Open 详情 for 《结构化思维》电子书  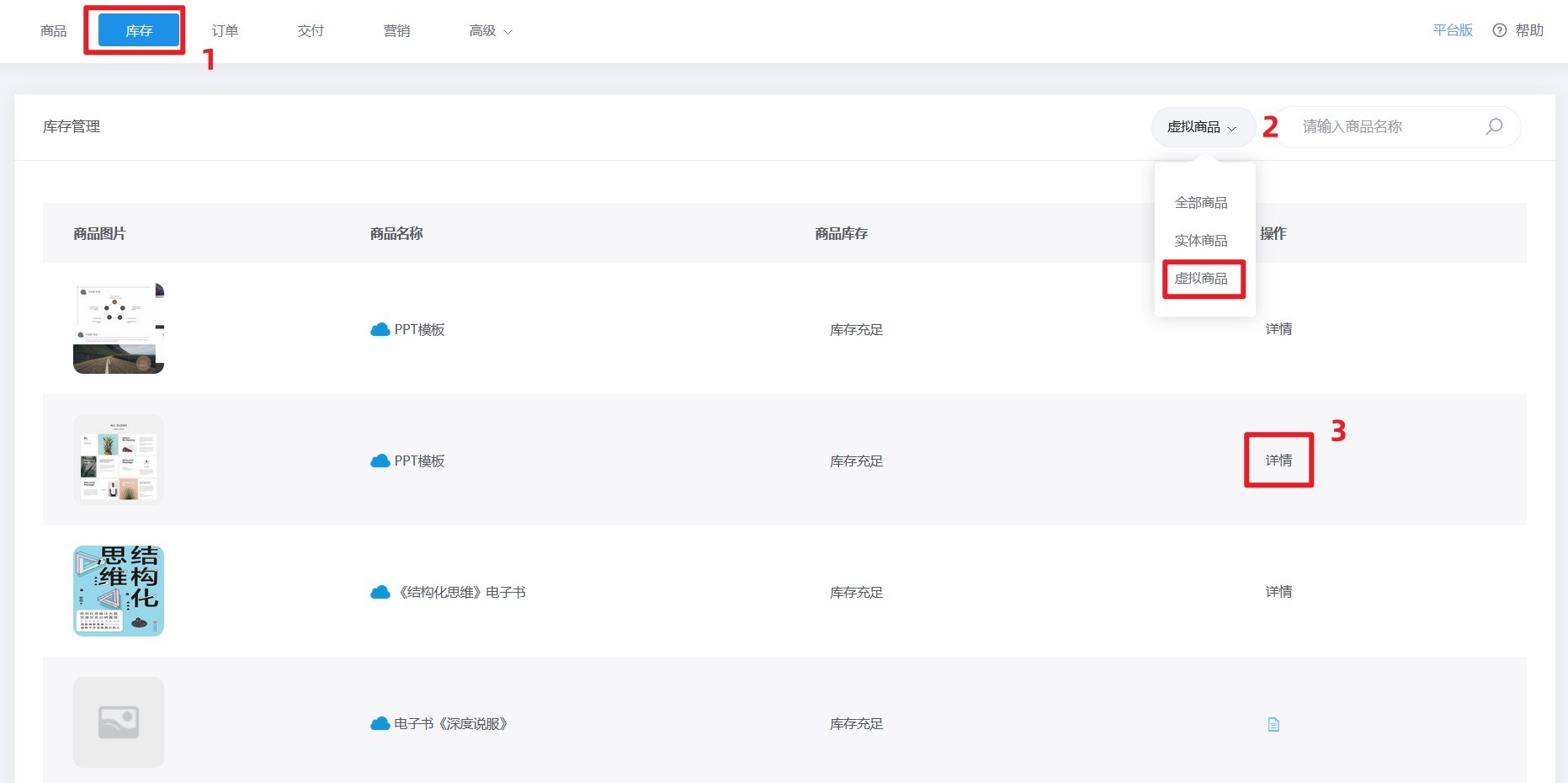click(1278, 591)
